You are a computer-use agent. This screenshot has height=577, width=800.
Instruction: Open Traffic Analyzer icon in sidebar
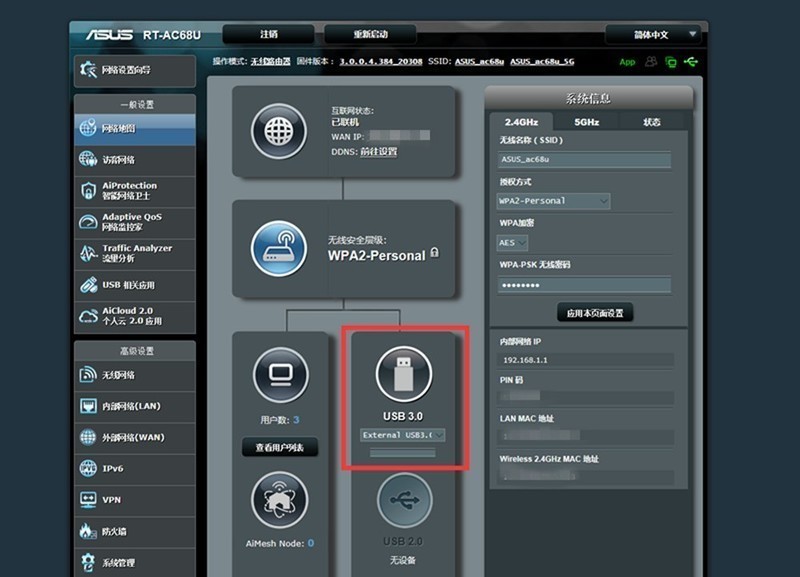click(x=88, y=254)
